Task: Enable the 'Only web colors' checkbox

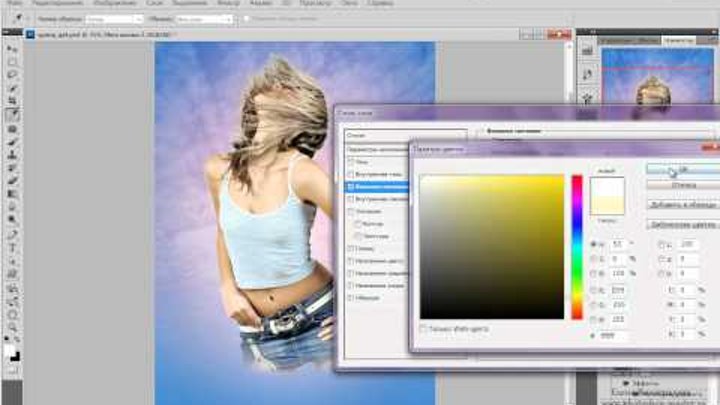Action: coord(424,328)
